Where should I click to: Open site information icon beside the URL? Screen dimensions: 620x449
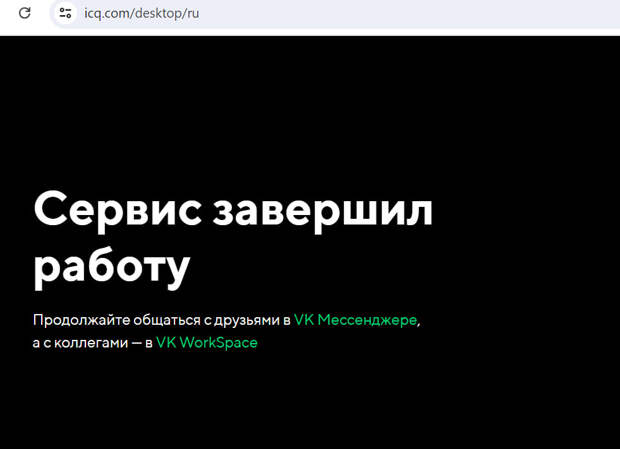click(65, 13)
